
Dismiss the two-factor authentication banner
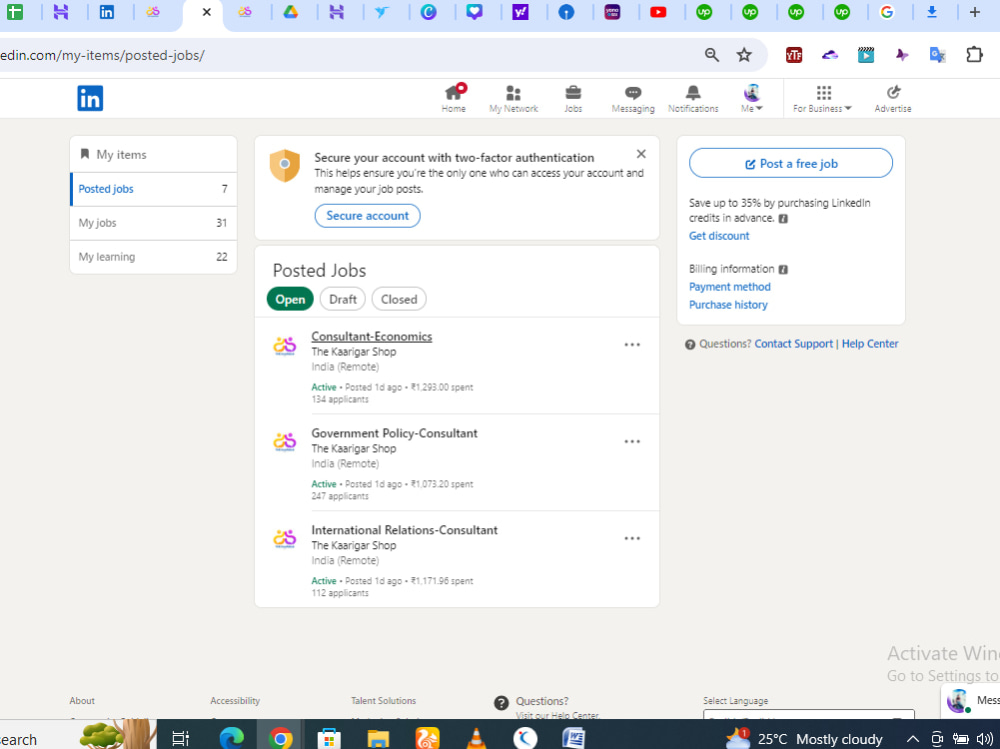tap(641, 154)
